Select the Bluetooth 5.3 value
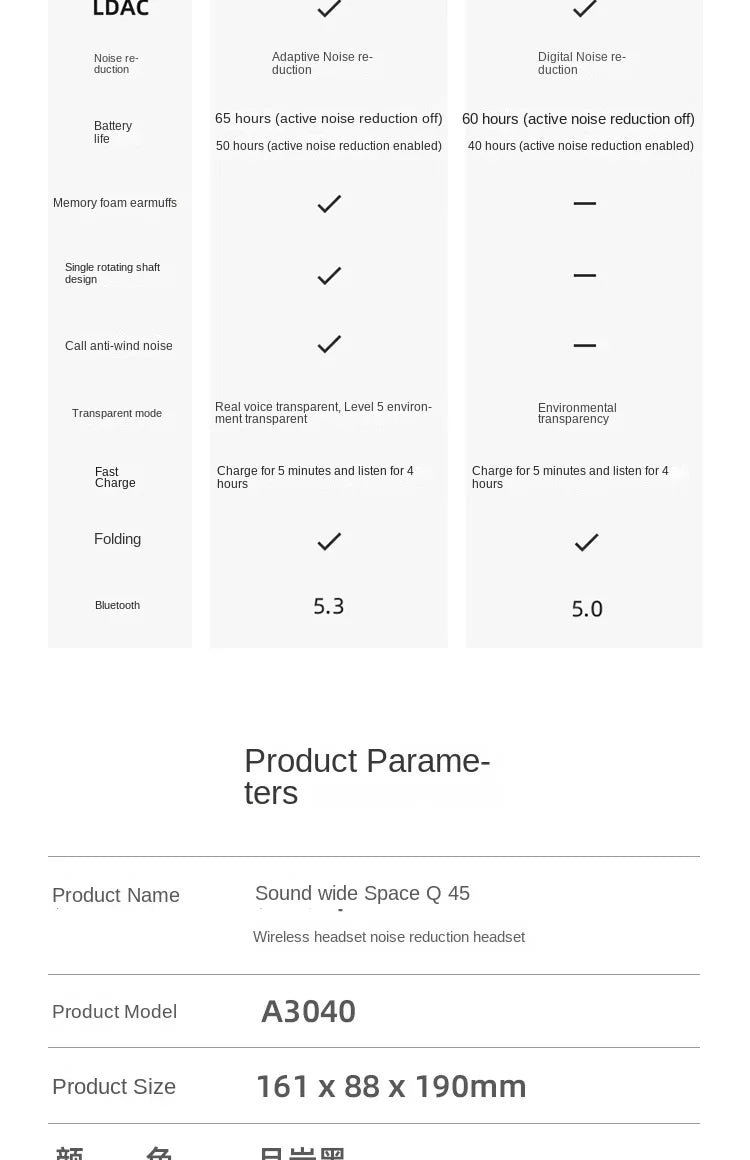 [x=329, y=606]
